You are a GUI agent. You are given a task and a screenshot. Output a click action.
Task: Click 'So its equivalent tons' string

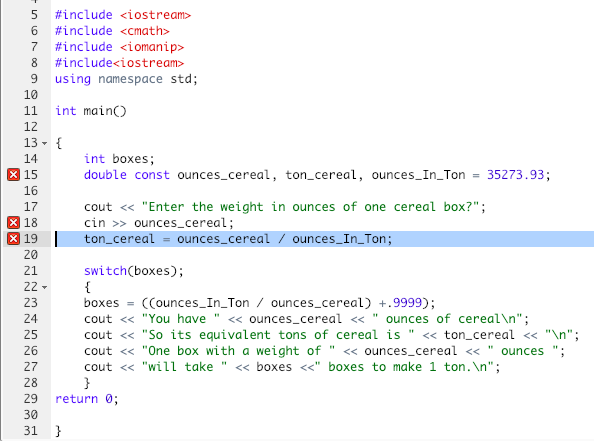[x=278, y=335]
